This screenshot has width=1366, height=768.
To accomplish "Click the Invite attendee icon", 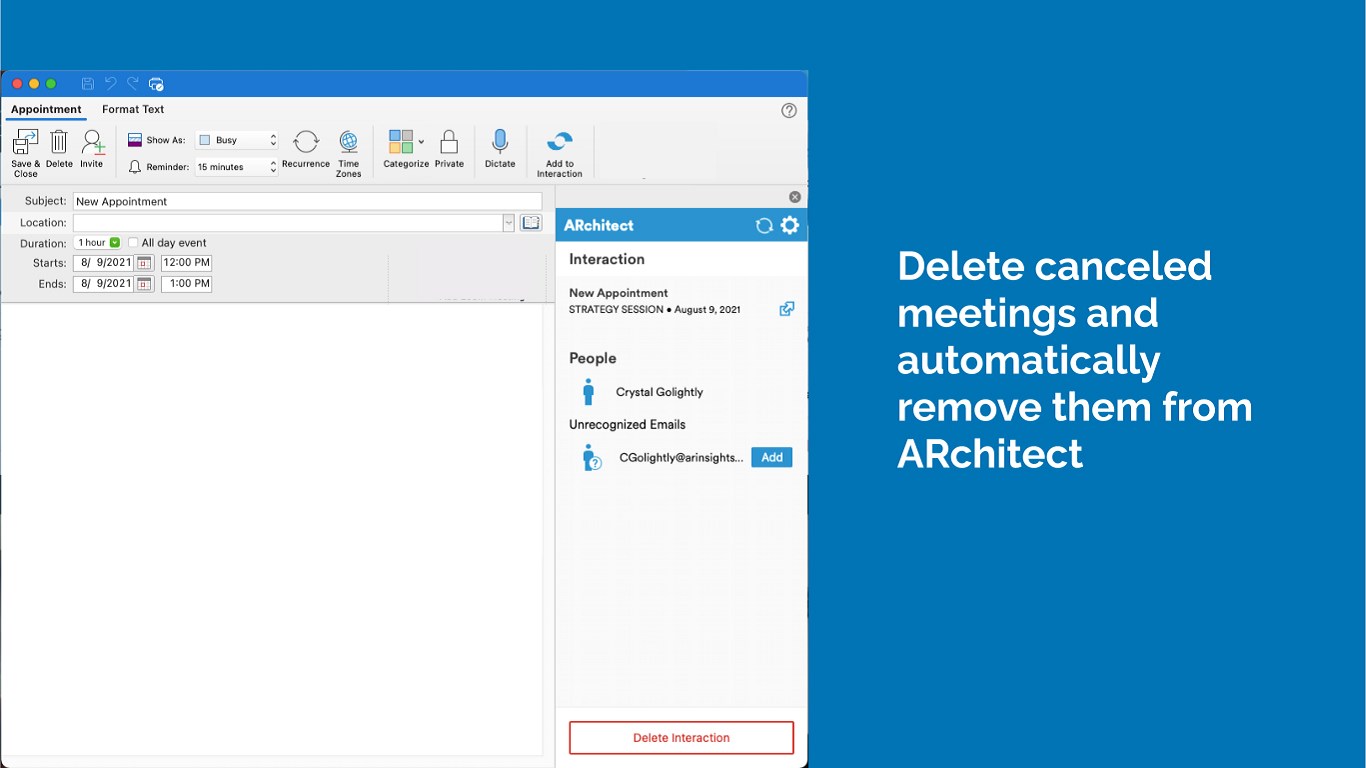I will coord(92,142).
